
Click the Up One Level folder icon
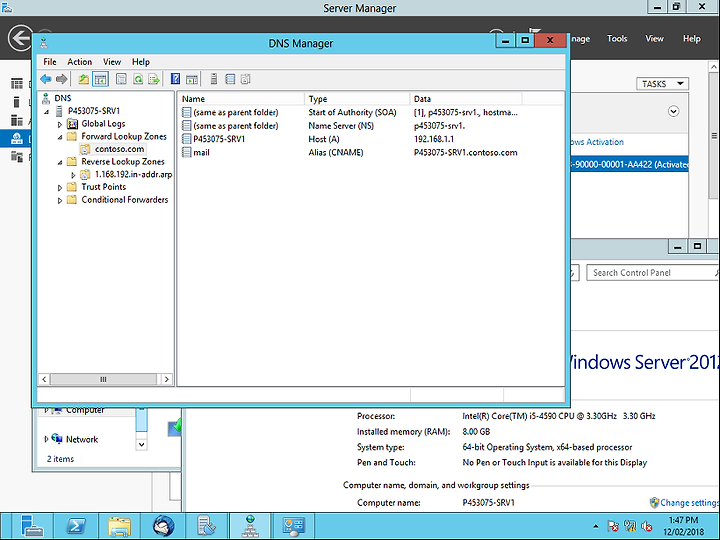tap(84, 79)
